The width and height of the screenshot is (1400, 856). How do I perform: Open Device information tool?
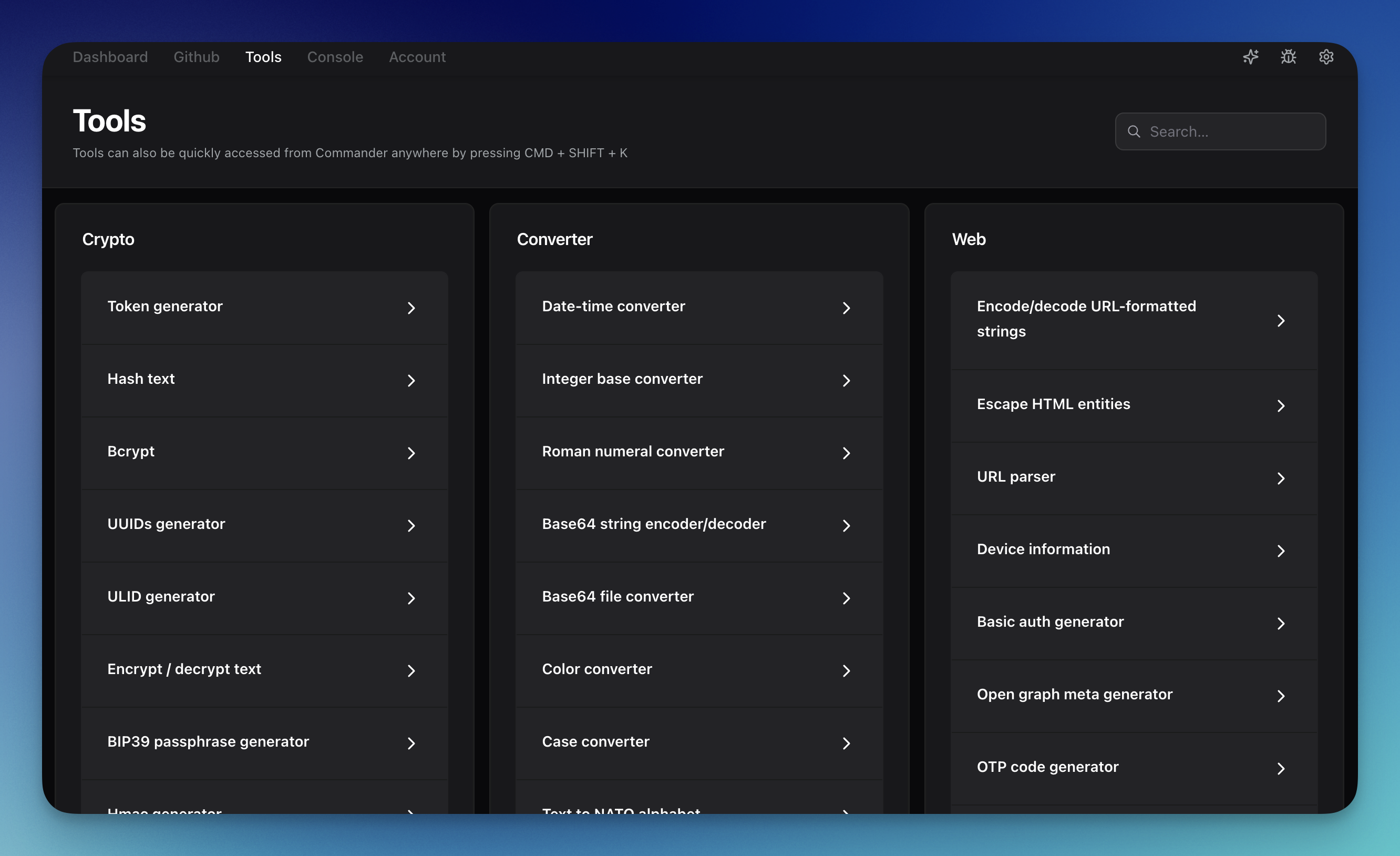(1134, 551)
